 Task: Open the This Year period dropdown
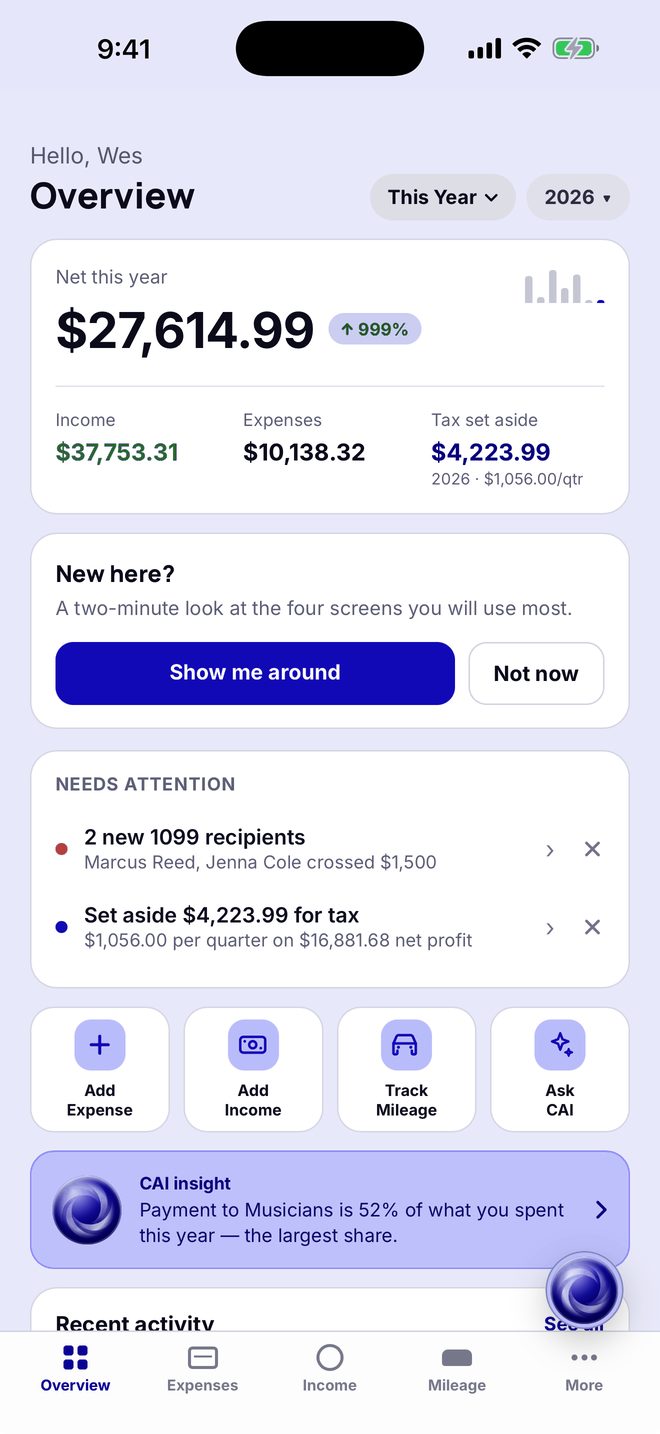(443, 197)
